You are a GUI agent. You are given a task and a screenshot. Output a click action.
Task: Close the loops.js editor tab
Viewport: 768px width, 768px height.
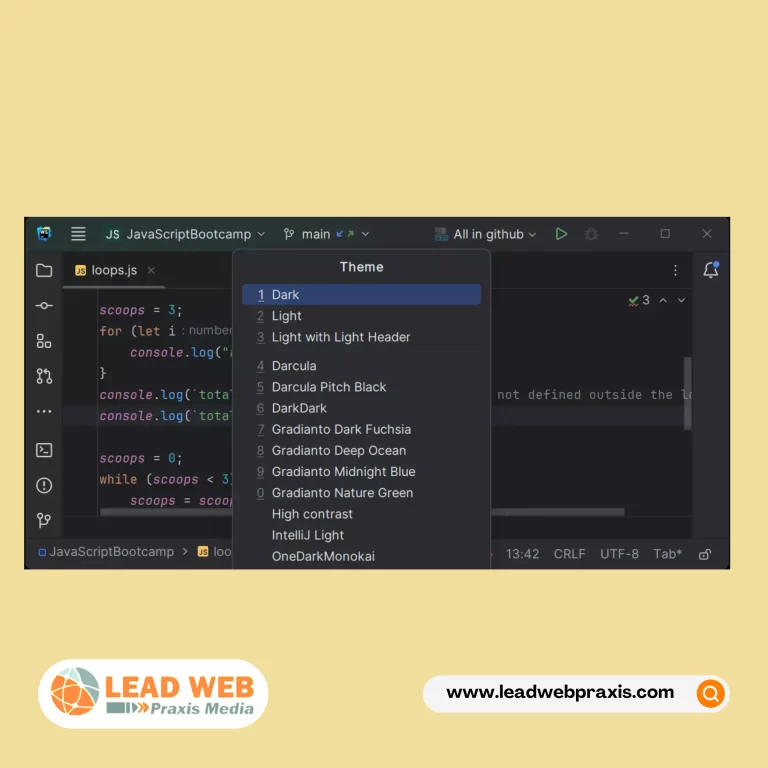click(151, 270)
